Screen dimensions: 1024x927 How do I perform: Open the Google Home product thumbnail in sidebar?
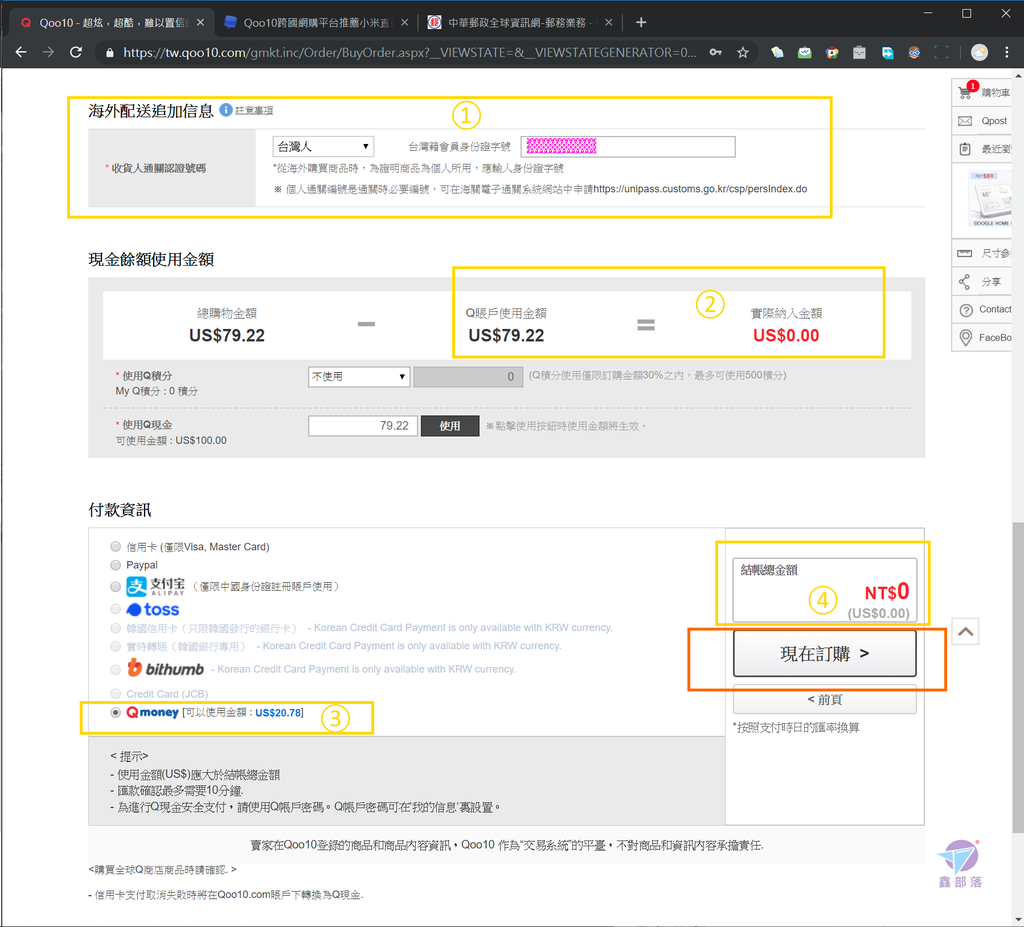pyautogui.click(x=990, y=199)
